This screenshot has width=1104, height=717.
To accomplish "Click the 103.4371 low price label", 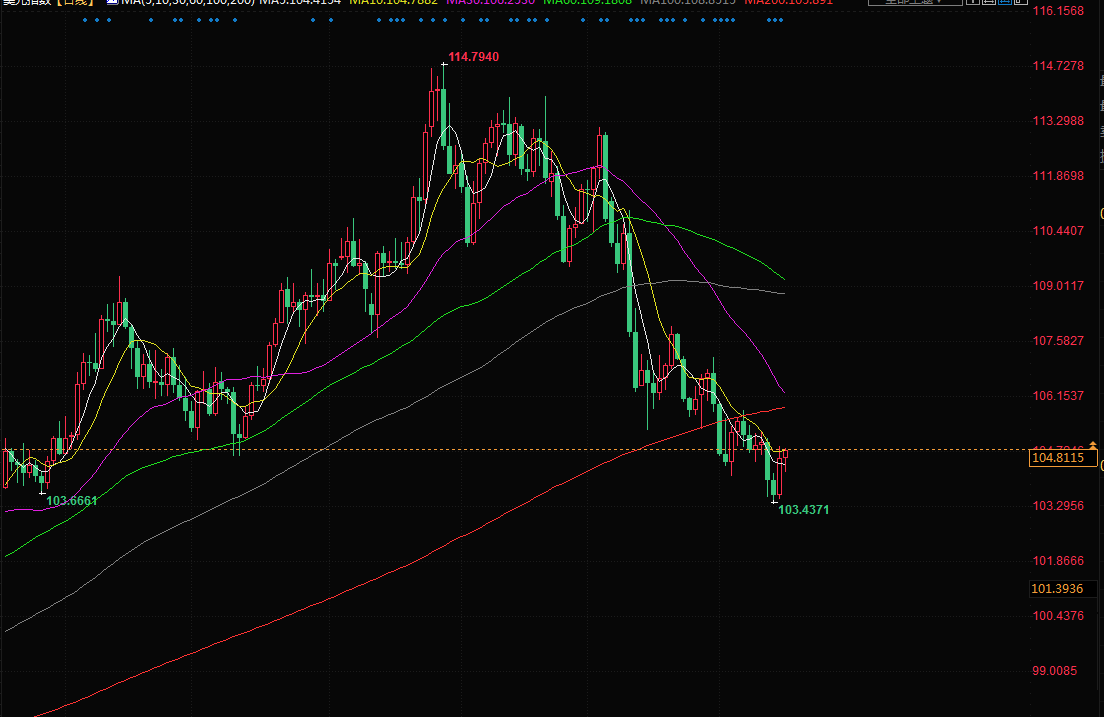I will pos(803,510).
